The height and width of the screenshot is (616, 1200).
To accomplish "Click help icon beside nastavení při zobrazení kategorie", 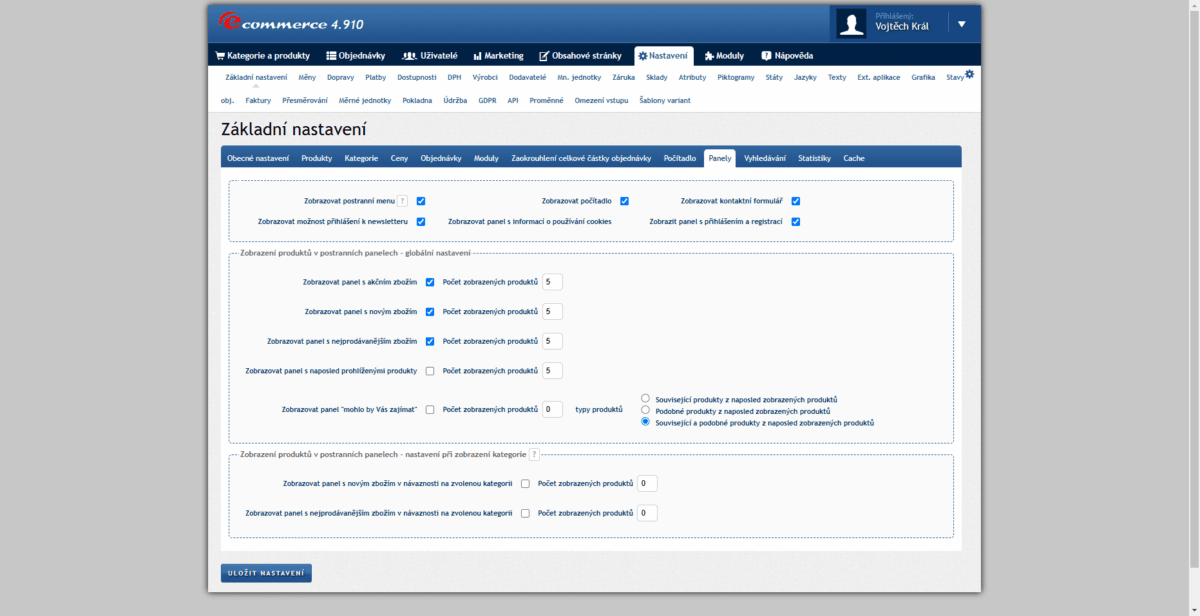I will [534, 454].
